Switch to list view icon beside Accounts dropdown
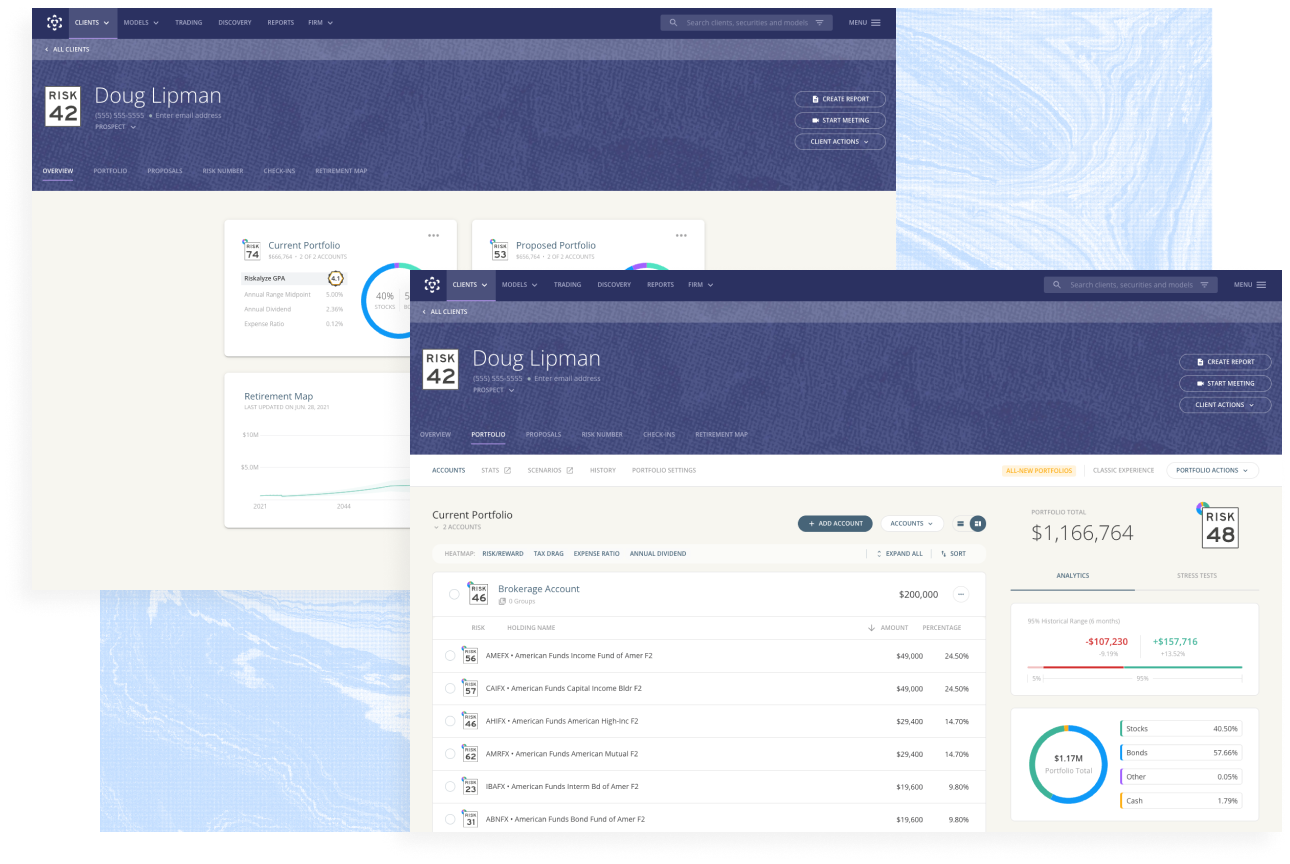Image resolution: width=1290 pixels, height=864 pixels. click(x=961, y=523)
